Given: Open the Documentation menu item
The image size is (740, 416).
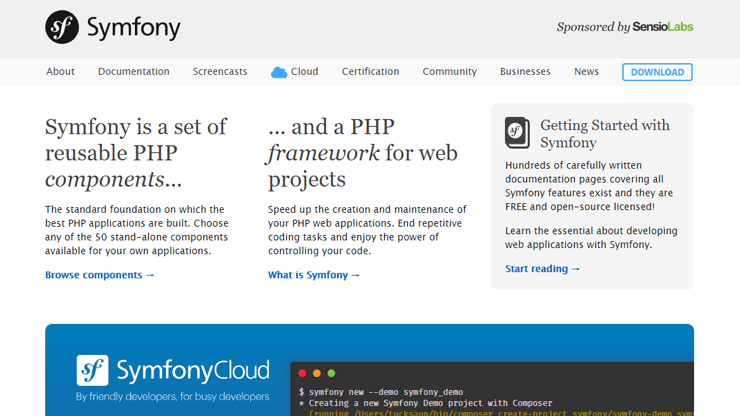Looking at the screenshot, I should coord(134,71).
